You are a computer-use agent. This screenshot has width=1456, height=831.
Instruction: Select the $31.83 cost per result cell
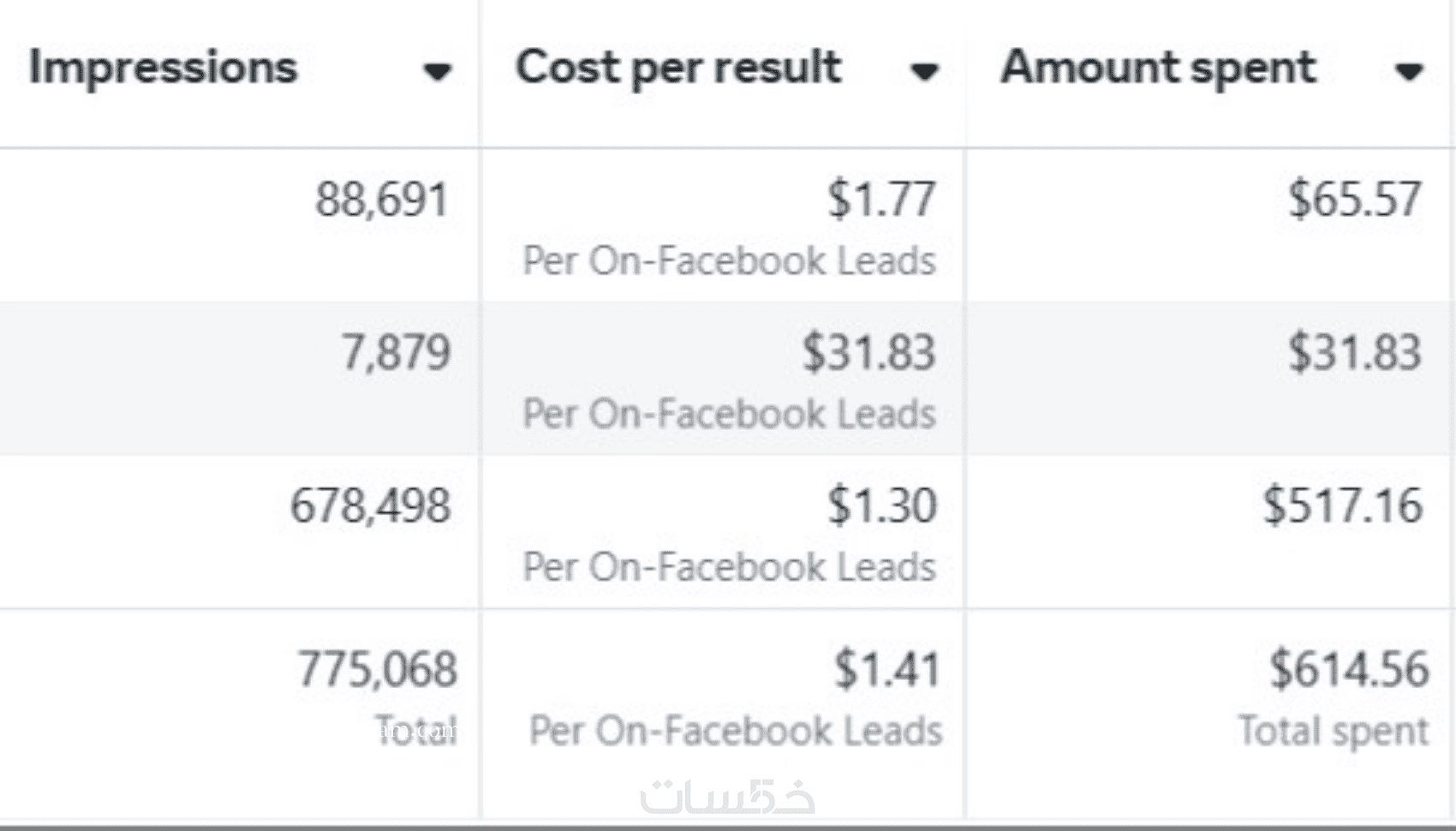(x=868, y=352)
